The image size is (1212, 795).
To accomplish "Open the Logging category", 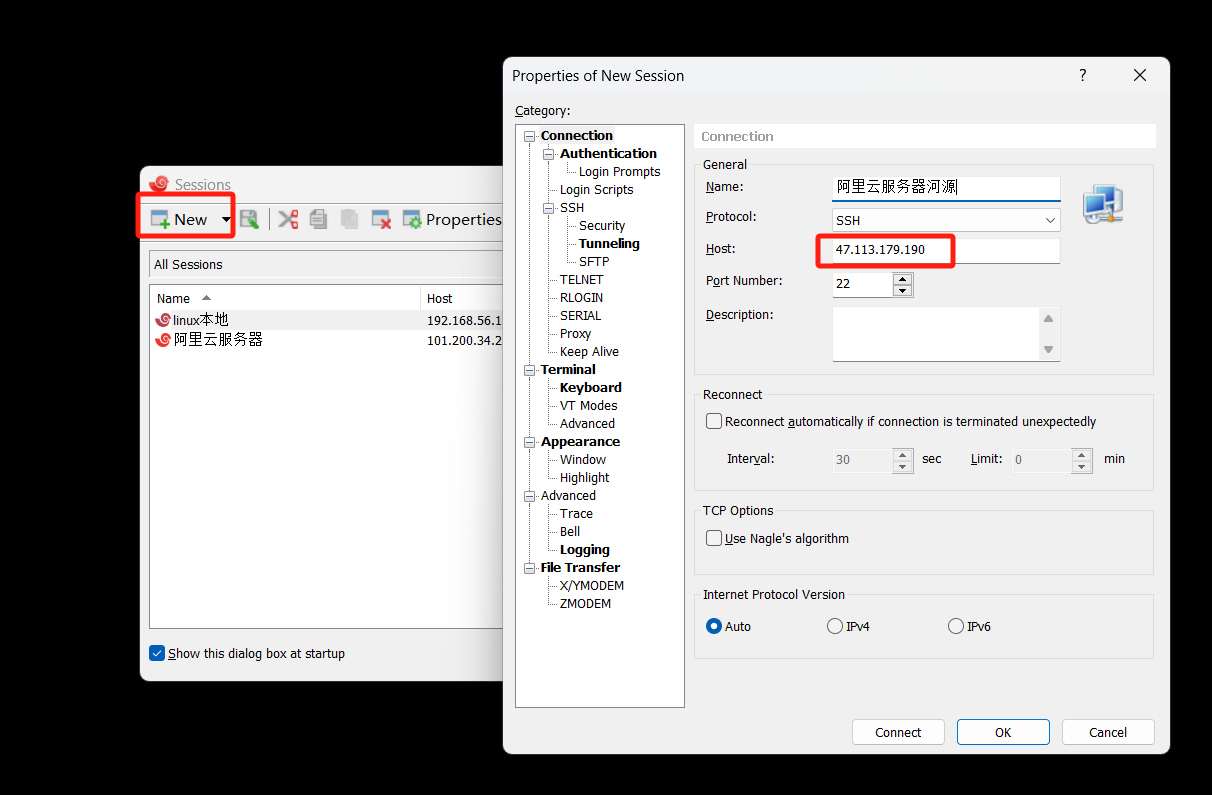I will (584, 550).
